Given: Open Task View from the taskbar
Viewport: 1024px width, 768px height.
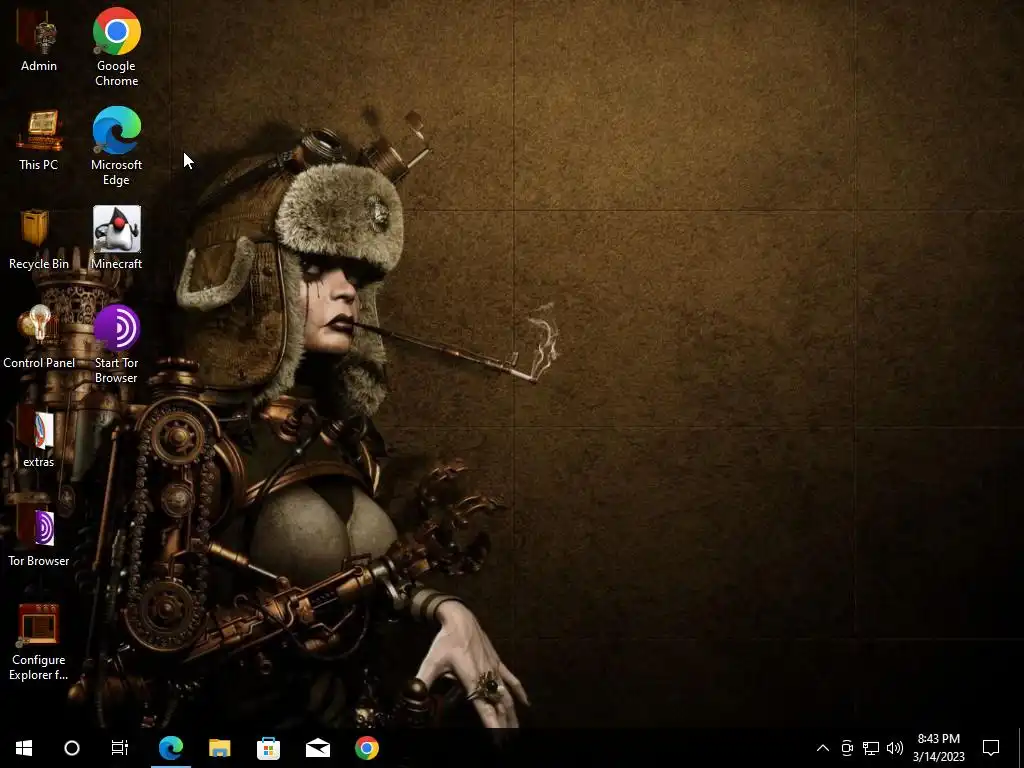Looking at the screenshot, I should (120, 748).
